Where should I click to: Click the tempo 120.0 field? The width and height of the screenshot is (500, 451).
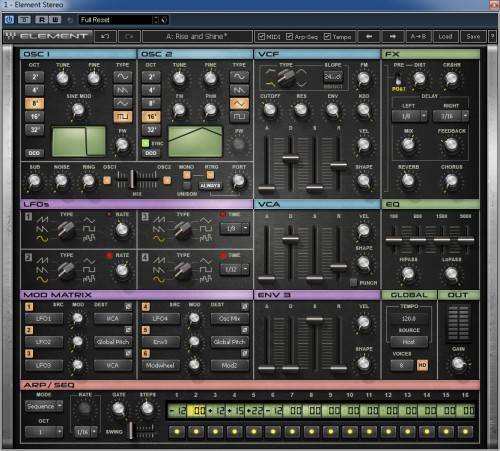tap(409, 318)
